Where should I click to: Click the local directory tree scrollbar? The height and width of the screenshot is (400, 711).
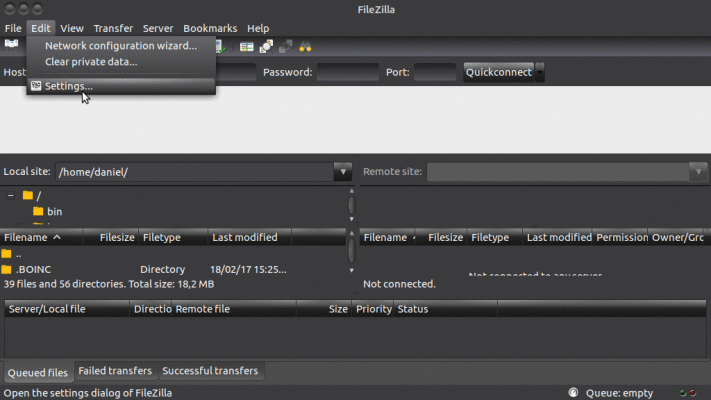click(351, 206)
